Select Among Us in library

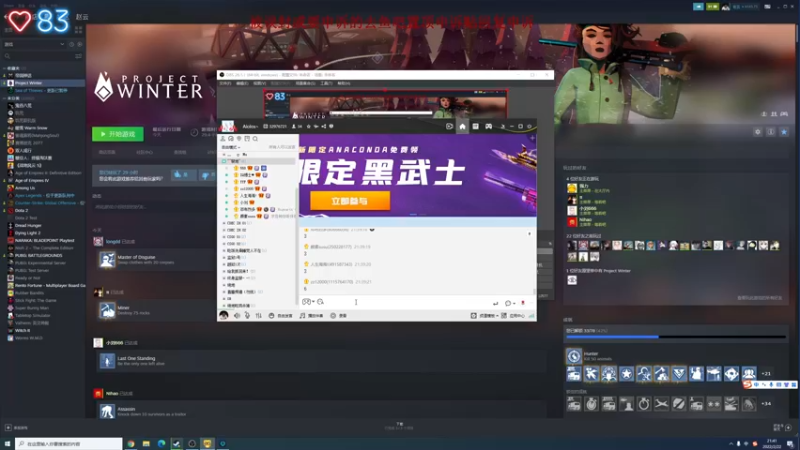pos(24,188)
